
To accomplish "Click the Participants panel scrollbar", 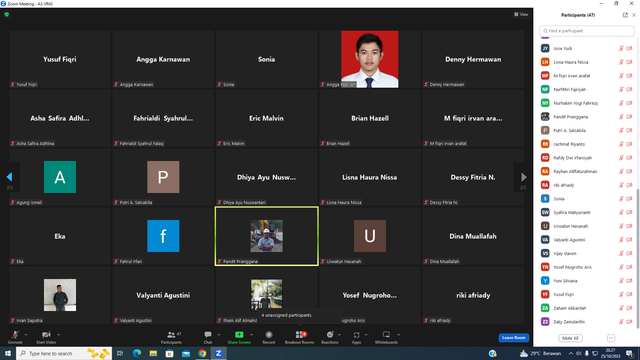I will [x=638, y=258].
